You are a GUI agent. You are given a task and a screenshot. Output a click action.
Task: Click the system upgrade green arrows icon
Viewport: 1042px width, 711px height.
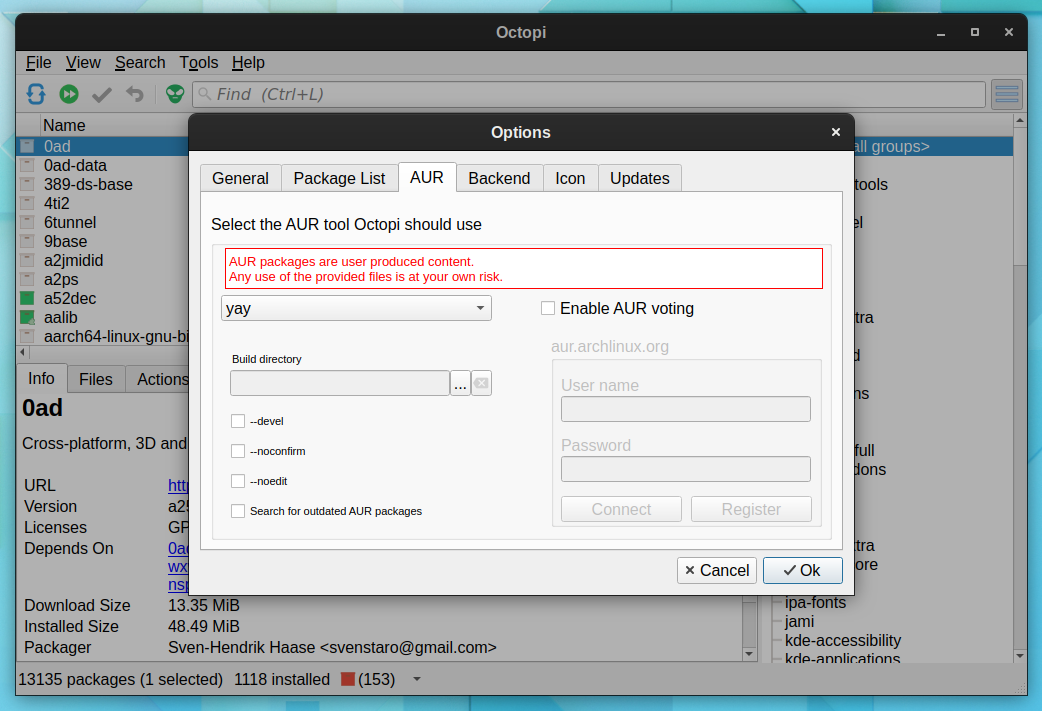coord(68,94)
